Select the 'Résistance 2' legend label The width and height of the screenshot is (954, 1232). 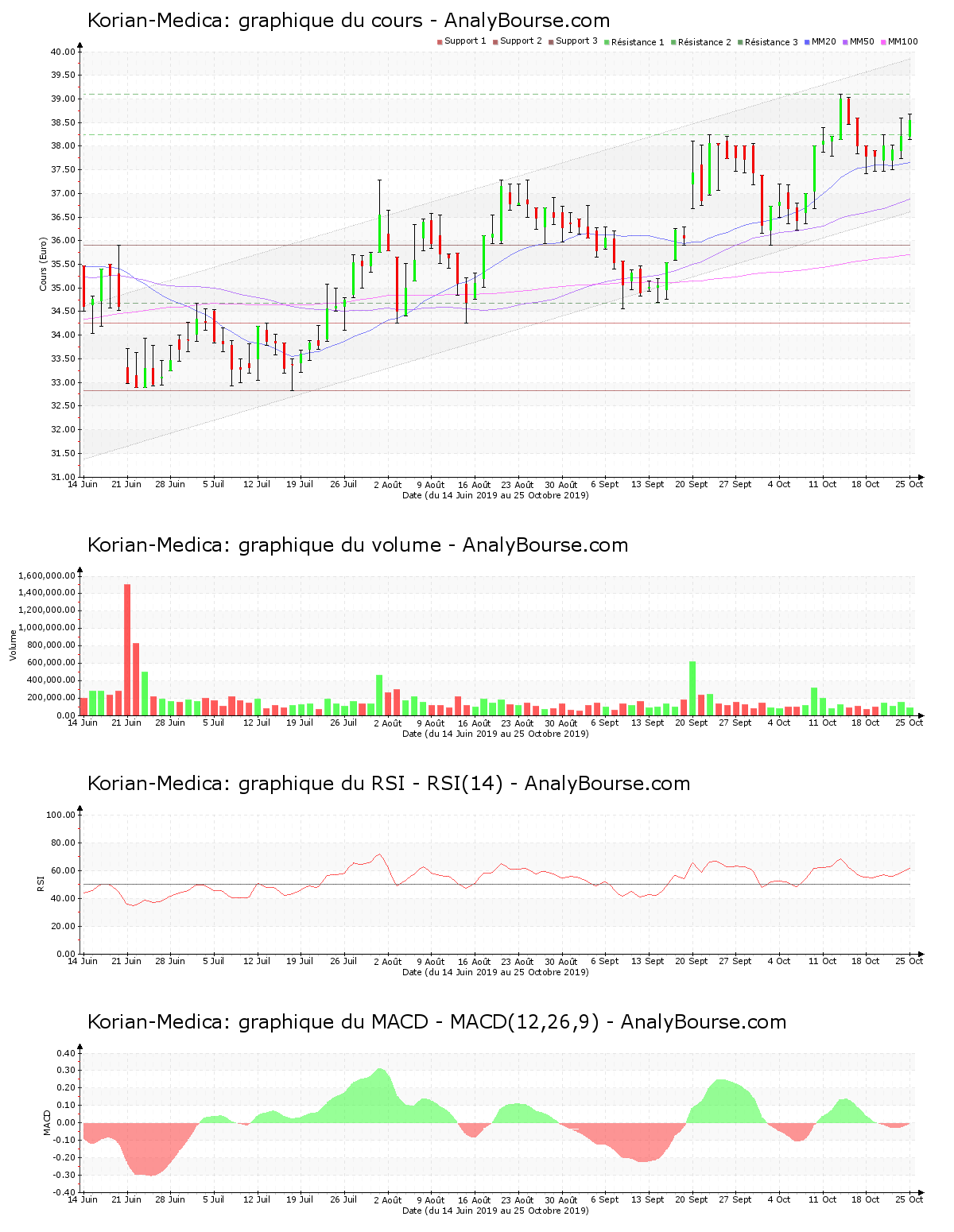click(x=704, y=42)
